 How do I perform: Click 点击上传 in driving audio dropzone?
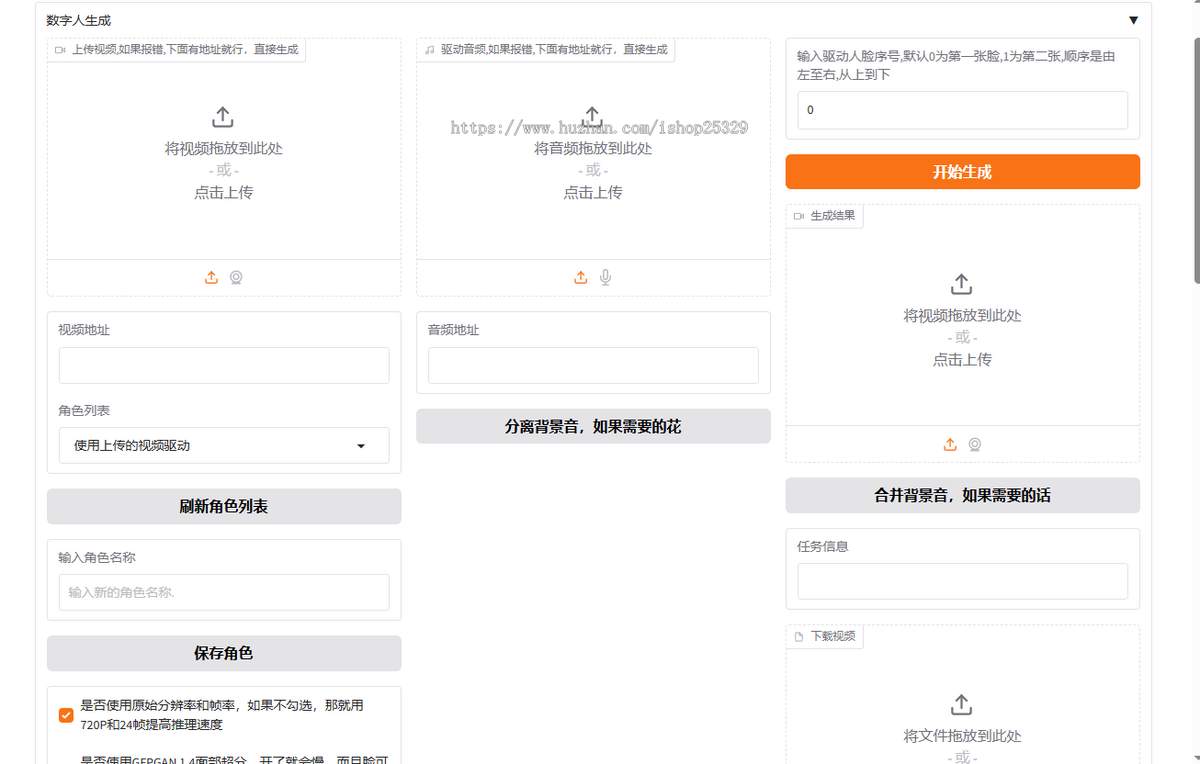click(x=593, y=192)
